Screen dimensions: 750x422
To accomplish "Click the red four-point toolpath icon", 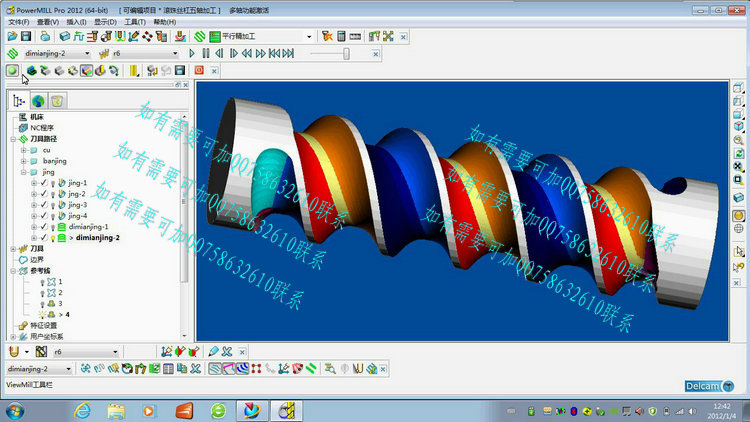I will click(x=256, y=369).
